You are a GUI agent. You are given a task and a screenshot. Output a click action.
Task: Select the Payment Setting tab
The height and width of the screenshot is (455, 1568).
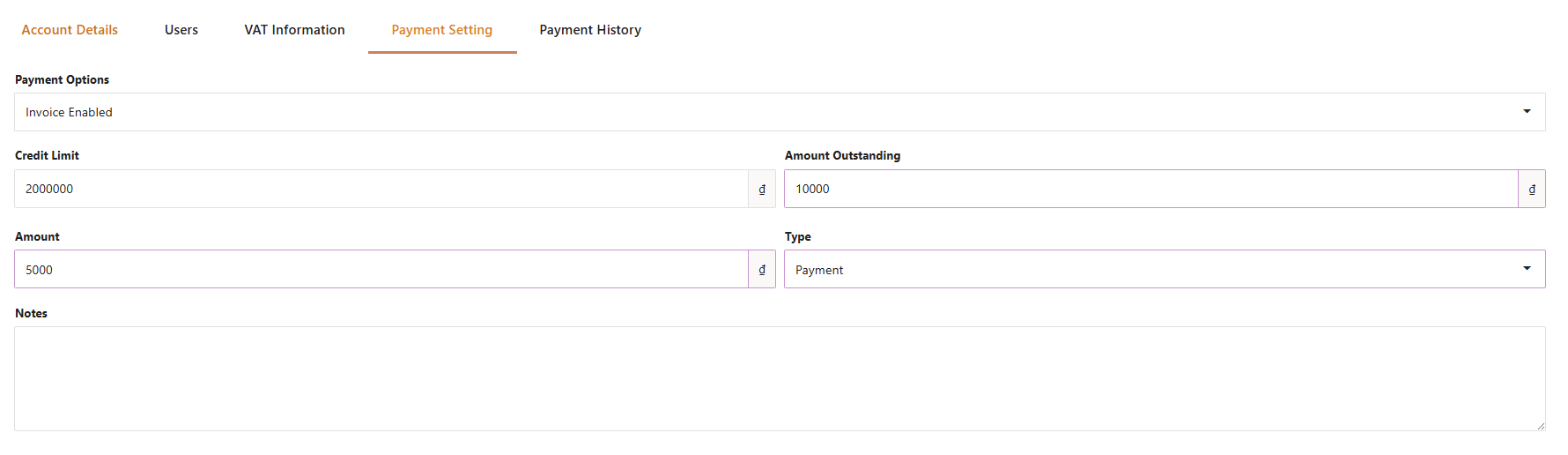pyautogui.click(x=442, y=30)
